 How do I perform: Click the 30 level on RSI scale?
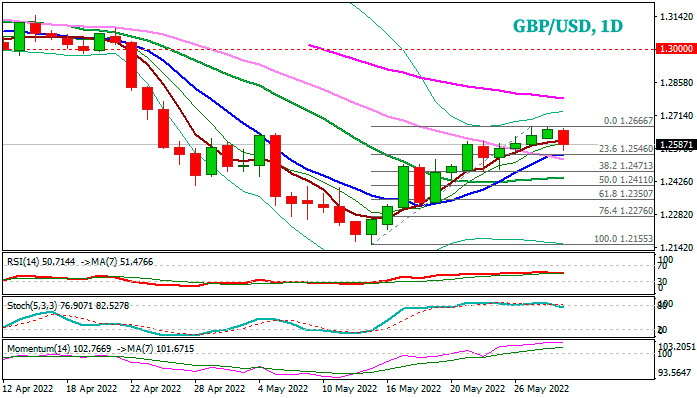tap(662, 281)
